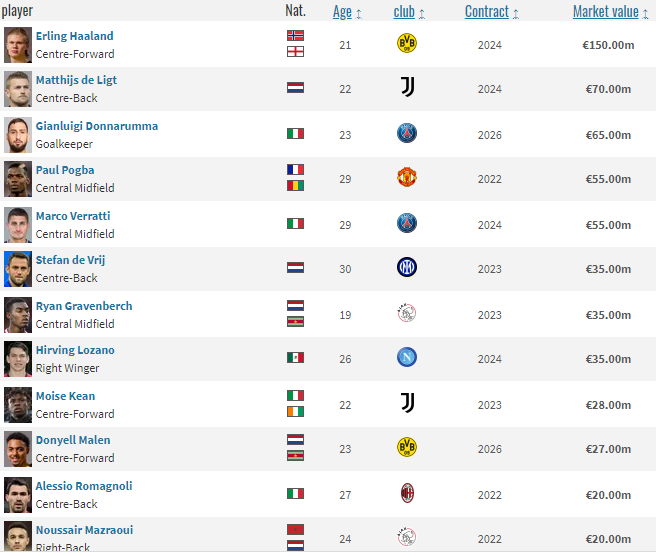Click AC Milan crest beside Romagnoli
The width and height of the screenshot is (656, 556).
pyautogui.click(x=406, y=493)
